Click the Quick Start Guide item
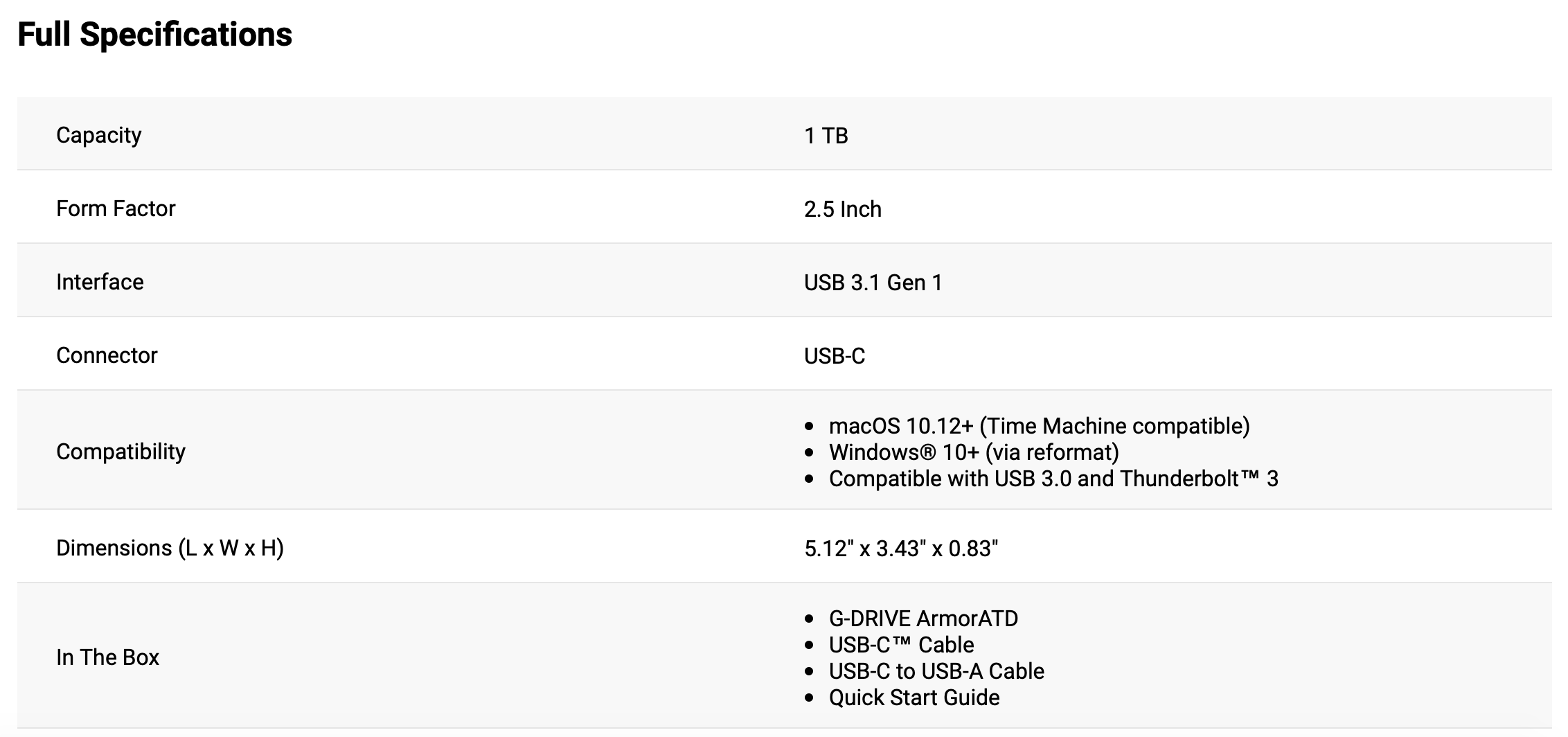Screen dimensions: 1568x737 914,698
